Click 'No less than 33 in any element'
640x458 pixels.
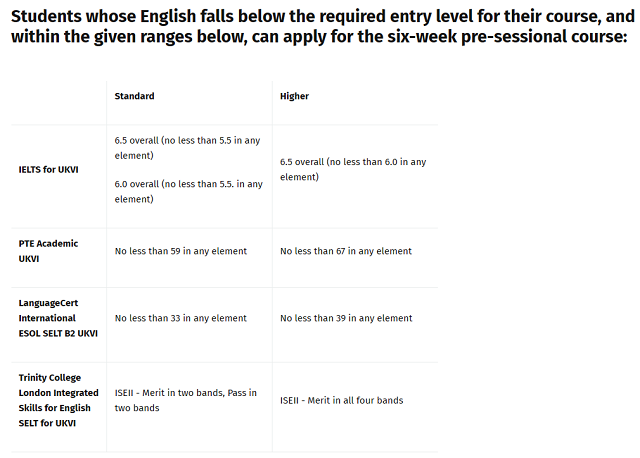(x=181, y=318)
